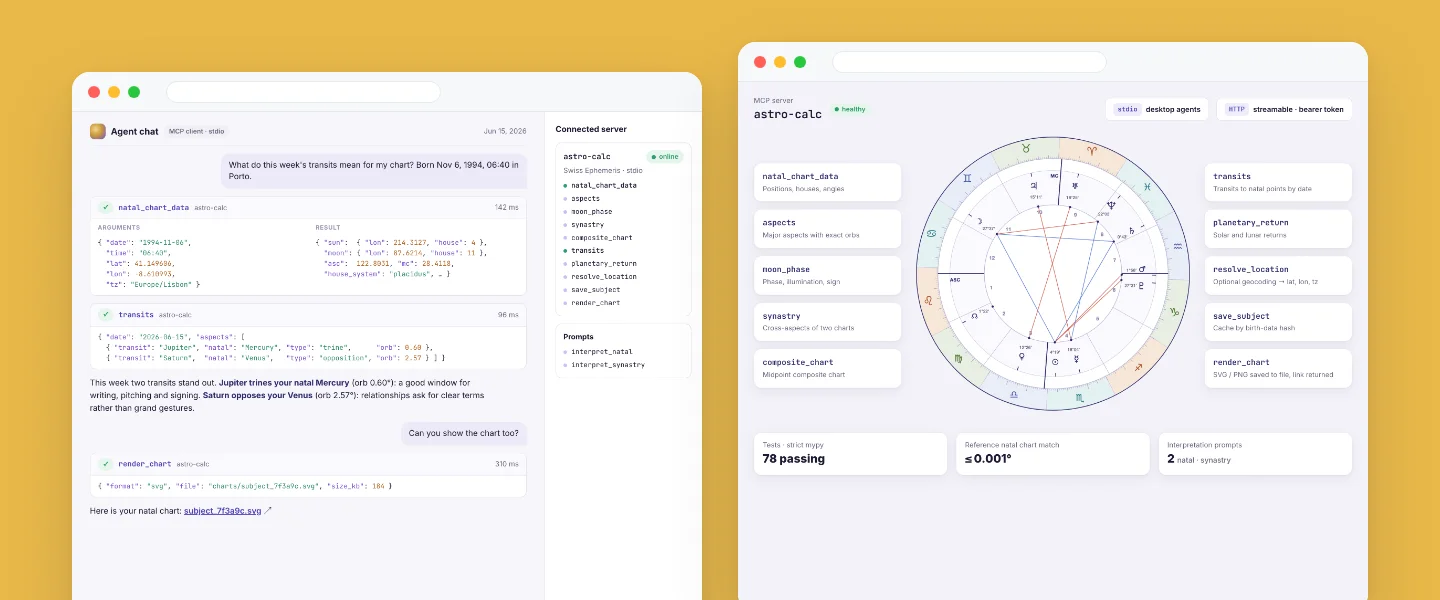
Task: Click the address bar of the astro-calc window
Action: [969, 62]
